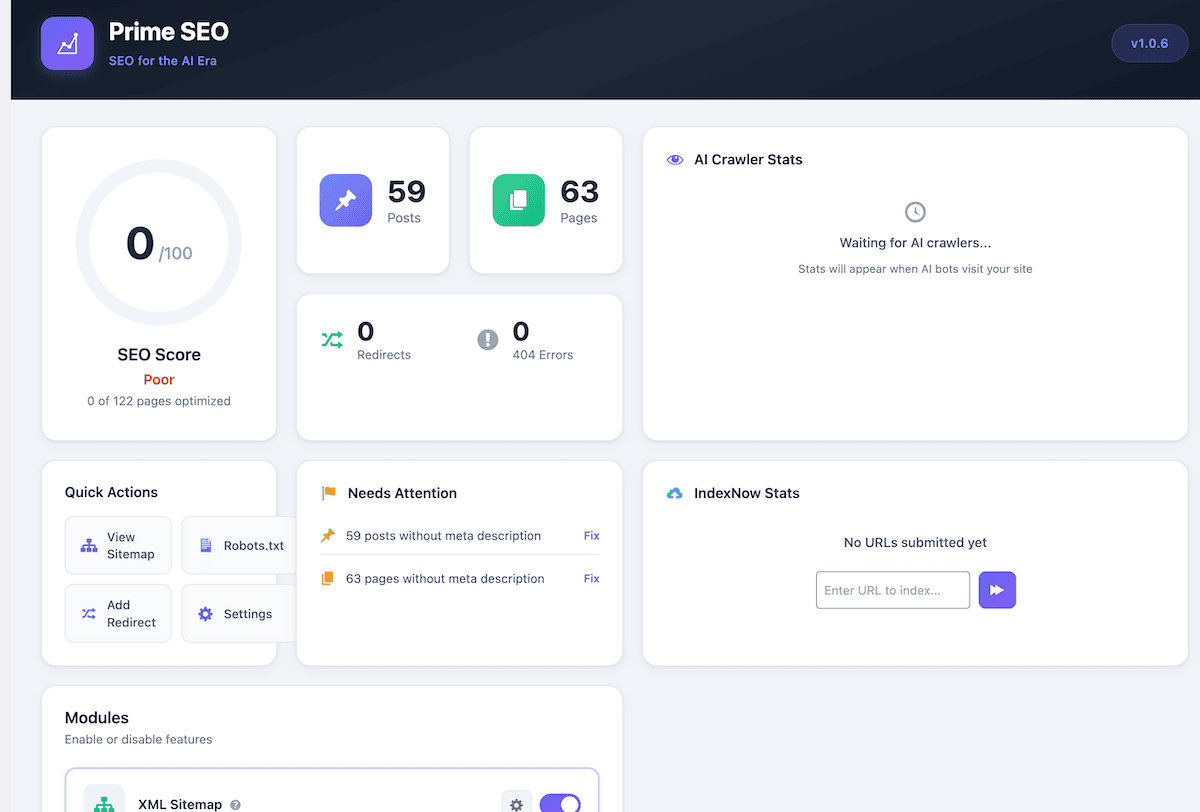
Task: Click the green Redirects shuffle icon
Action: coord(332,340)
